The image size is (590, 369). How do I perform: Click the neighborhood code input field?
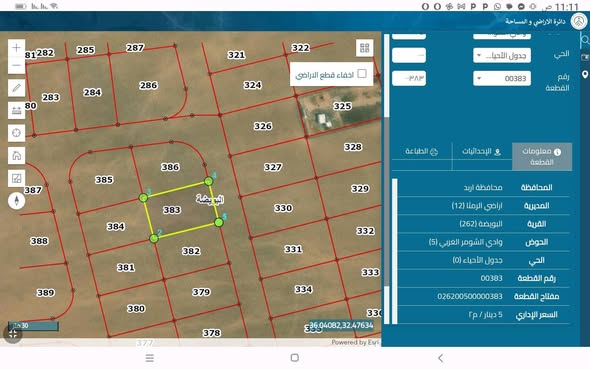pyautogui.click(x=409, y=56)
